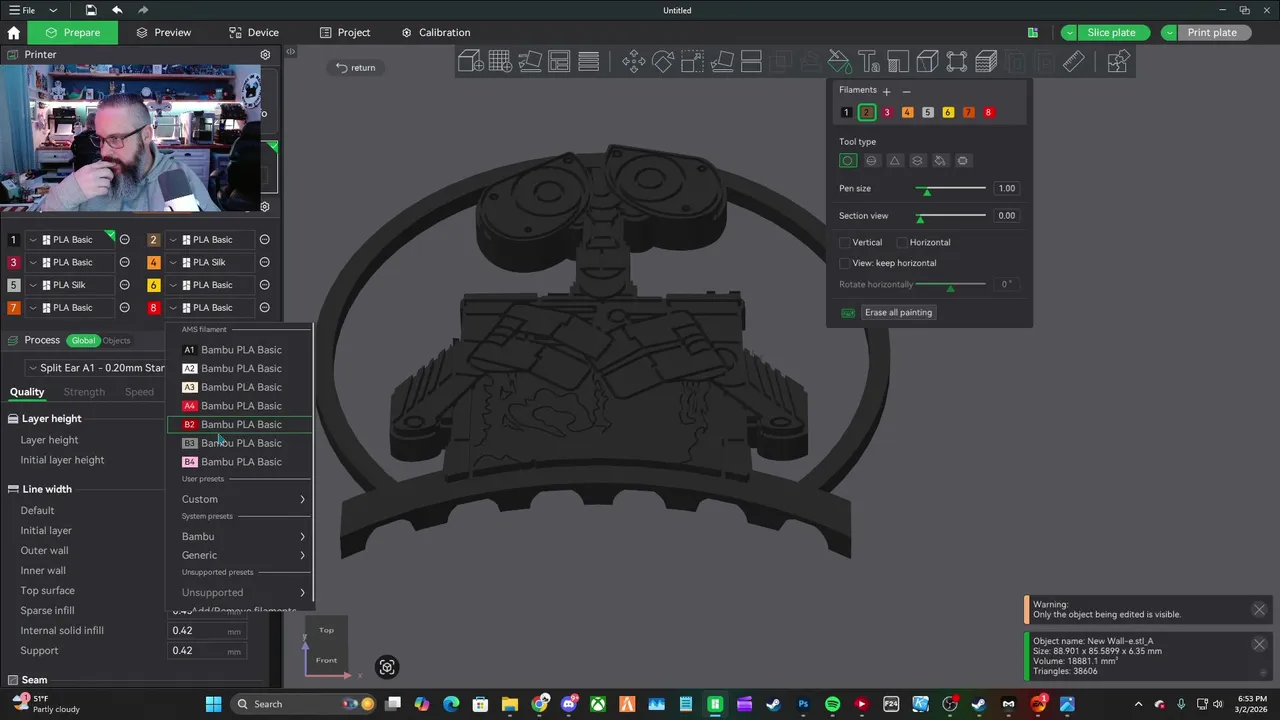Open printer settings gear icon
Screen dimensions: 1280x720
click(265, 55)
